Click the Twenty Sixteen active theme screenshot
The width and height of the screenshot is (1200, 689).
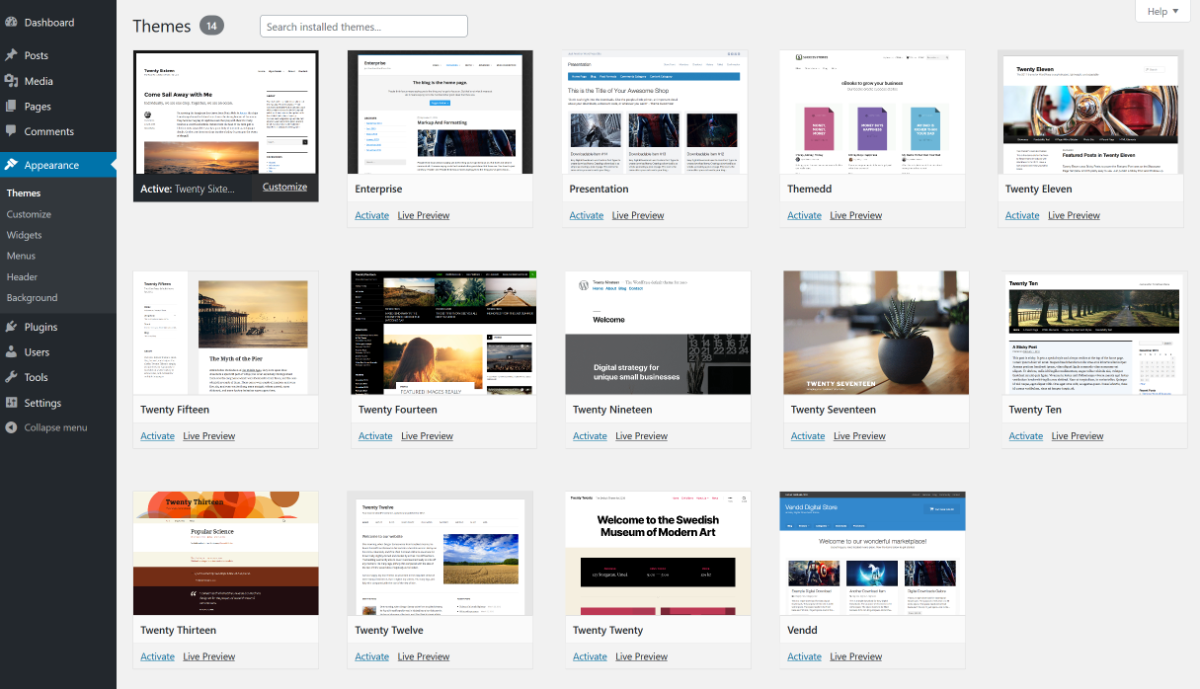click(x=226, y=112)
